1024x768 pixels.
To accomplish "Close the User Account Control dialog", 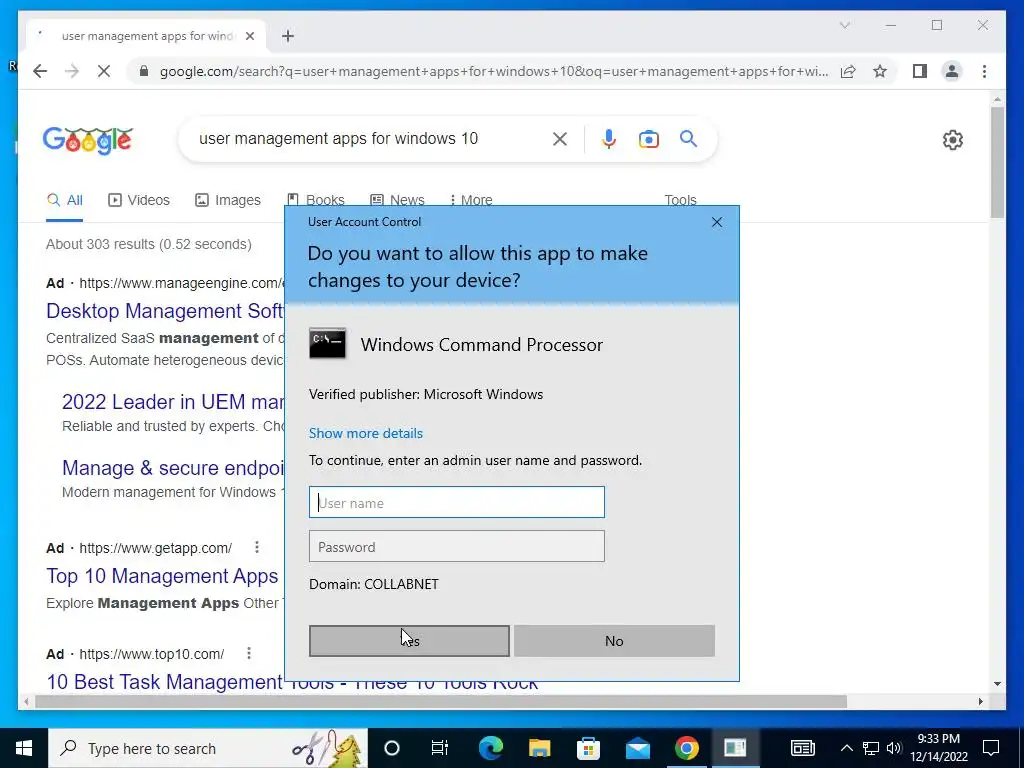I will pos(716,222).
